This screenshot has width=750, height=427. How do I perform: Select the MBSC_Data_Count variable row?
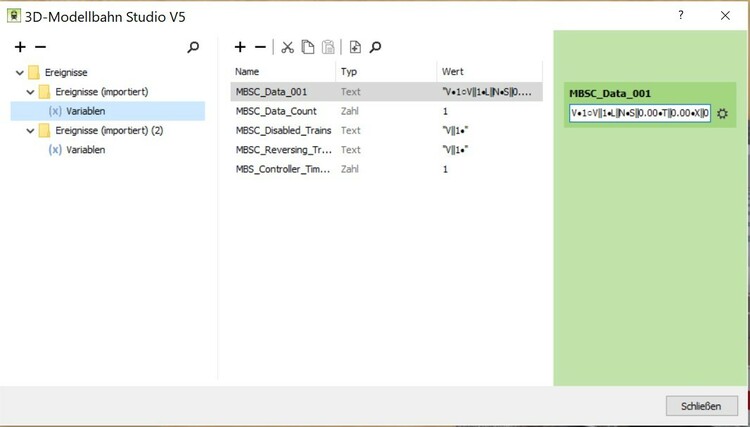(x=386, y=111)
